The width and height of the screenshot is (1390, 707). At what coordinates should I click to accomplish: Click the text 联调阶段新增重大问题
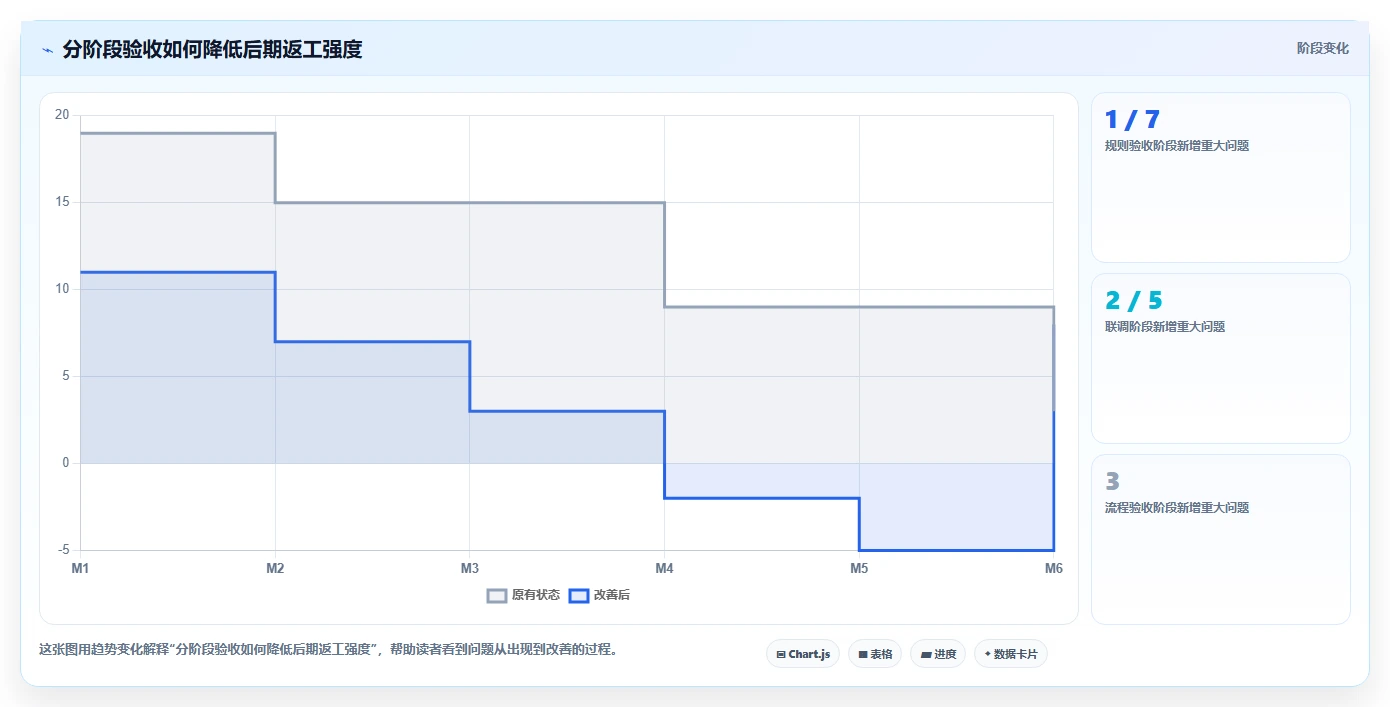tap(1165, 327)
